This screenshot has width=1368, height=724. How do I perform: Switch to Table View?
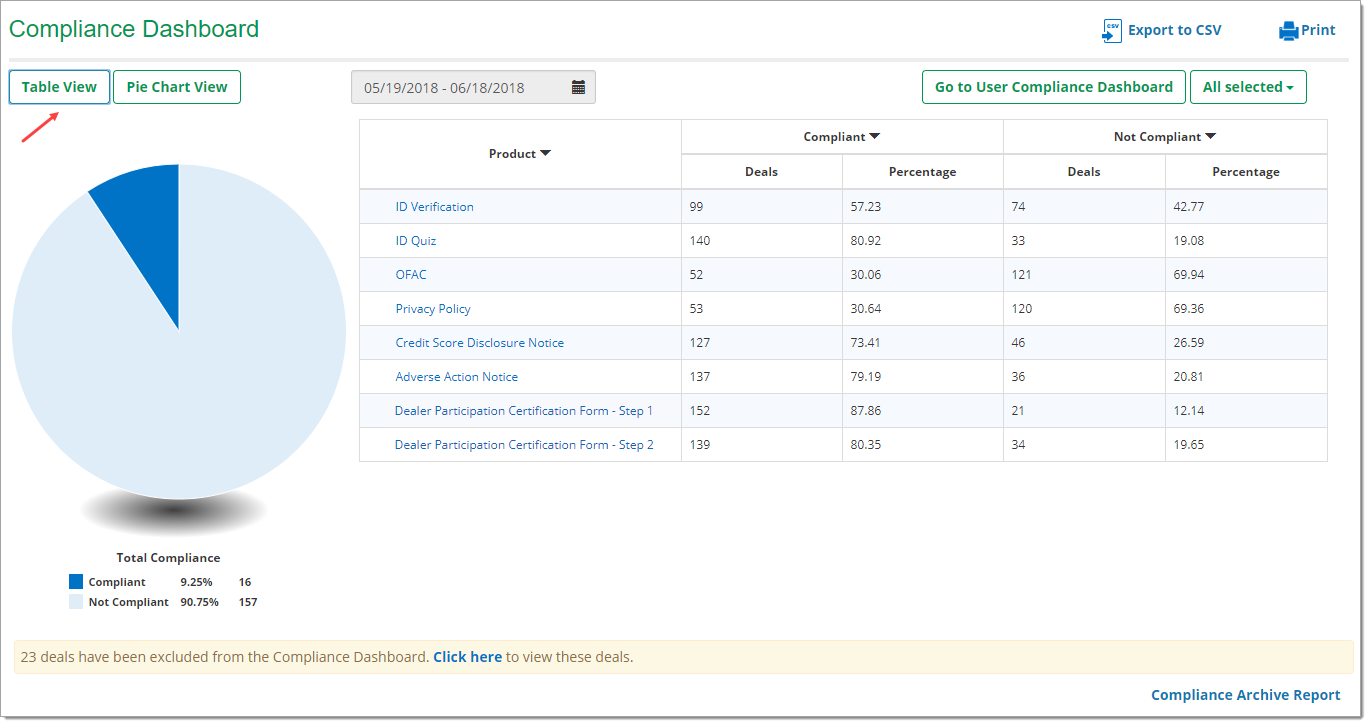point(59,87)
